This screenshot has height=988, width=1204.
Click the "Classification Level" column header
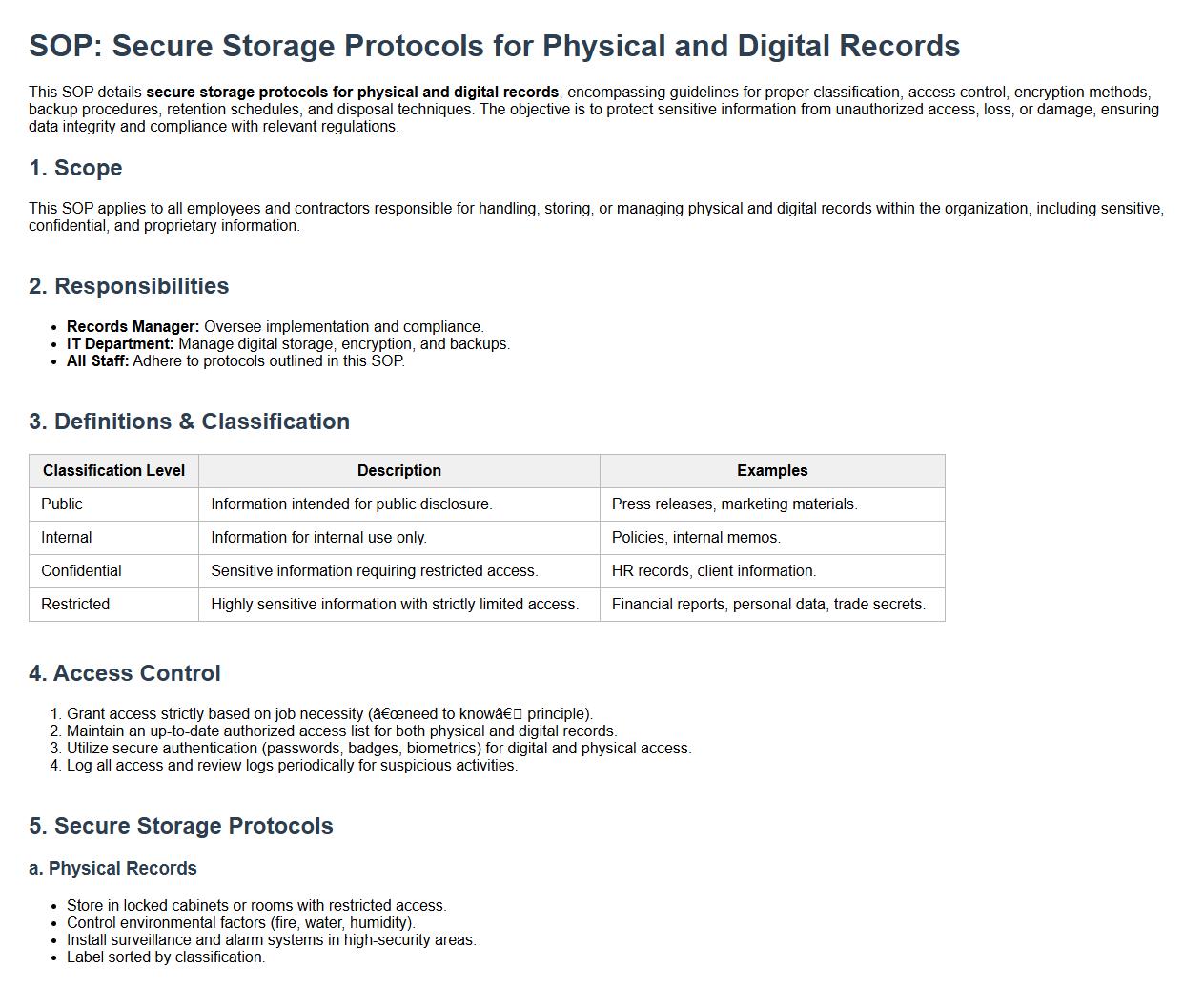pyautogui.click(x=113, y=471)
